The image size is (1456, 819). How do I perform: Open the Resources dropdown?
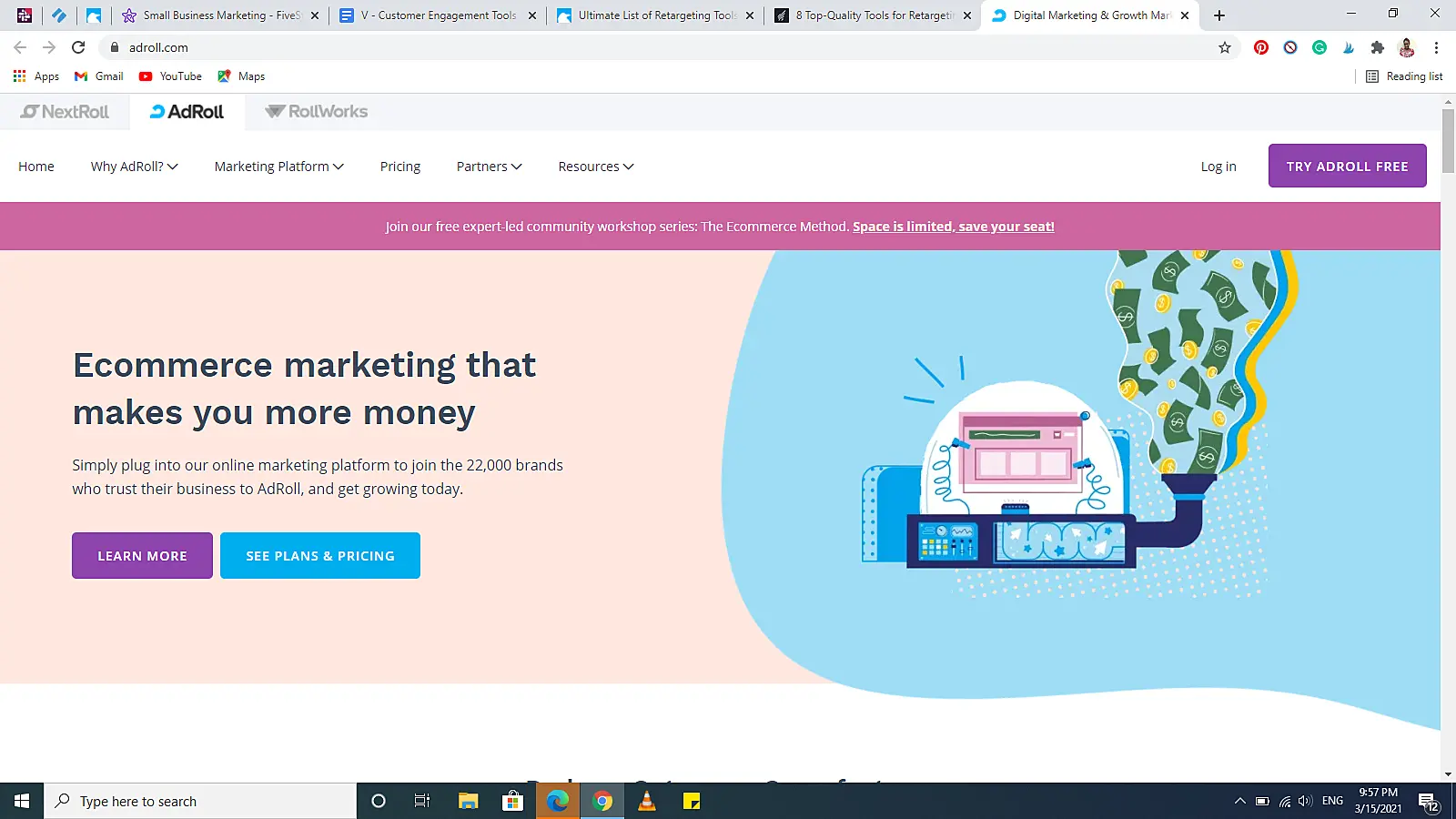(x=594, y=166)
